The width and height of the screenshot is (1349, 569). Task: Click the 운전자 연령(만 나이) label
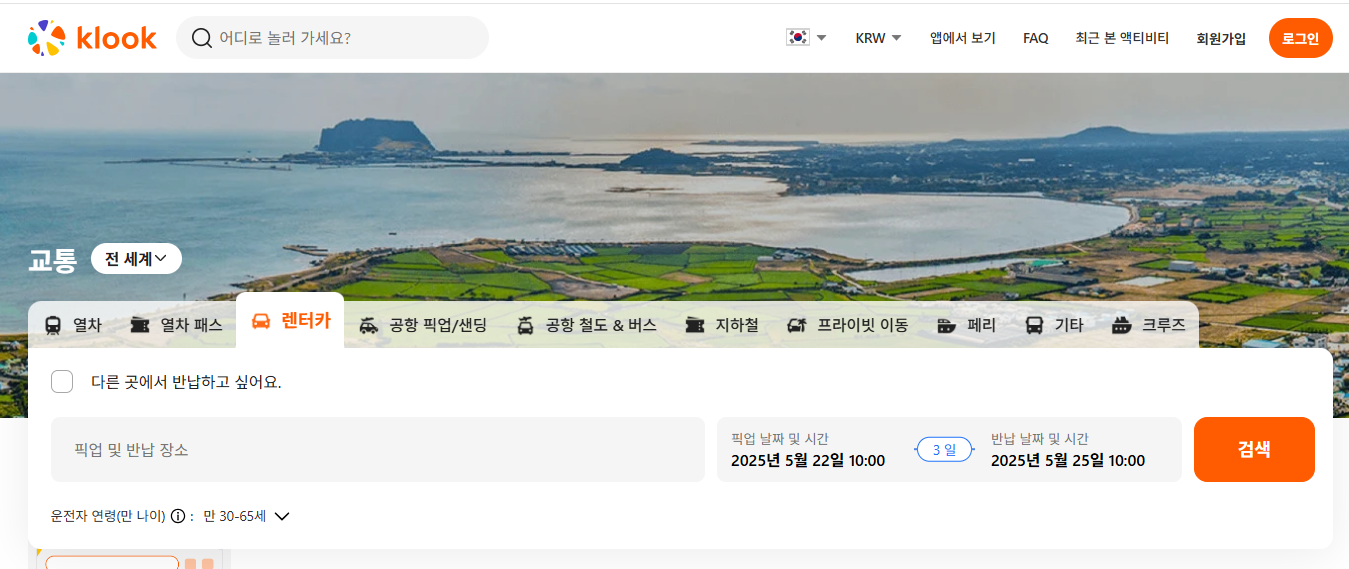point(108,516)
